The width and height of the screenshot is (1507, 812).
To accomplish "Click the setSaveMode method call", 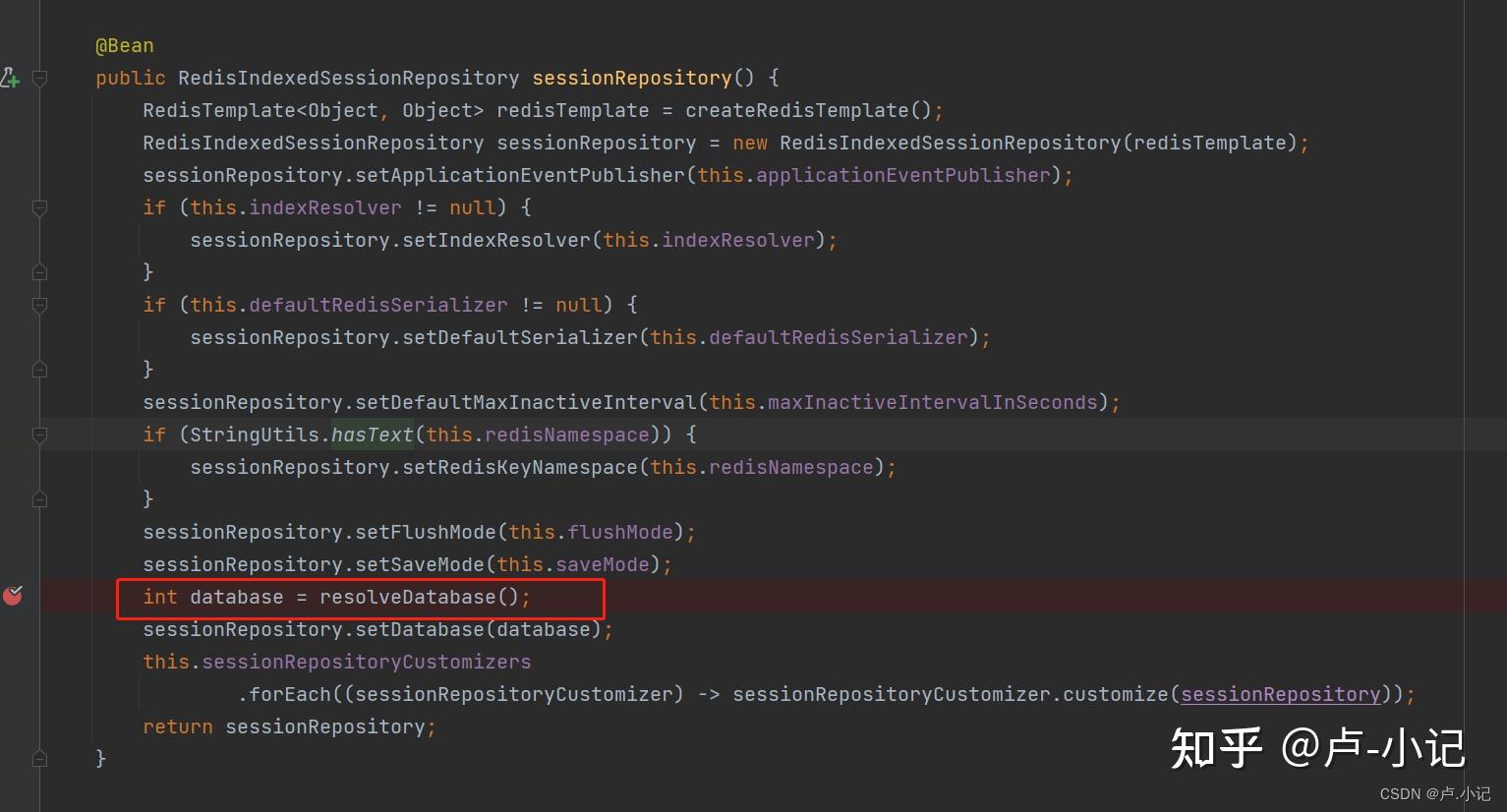I will (420, 564).
